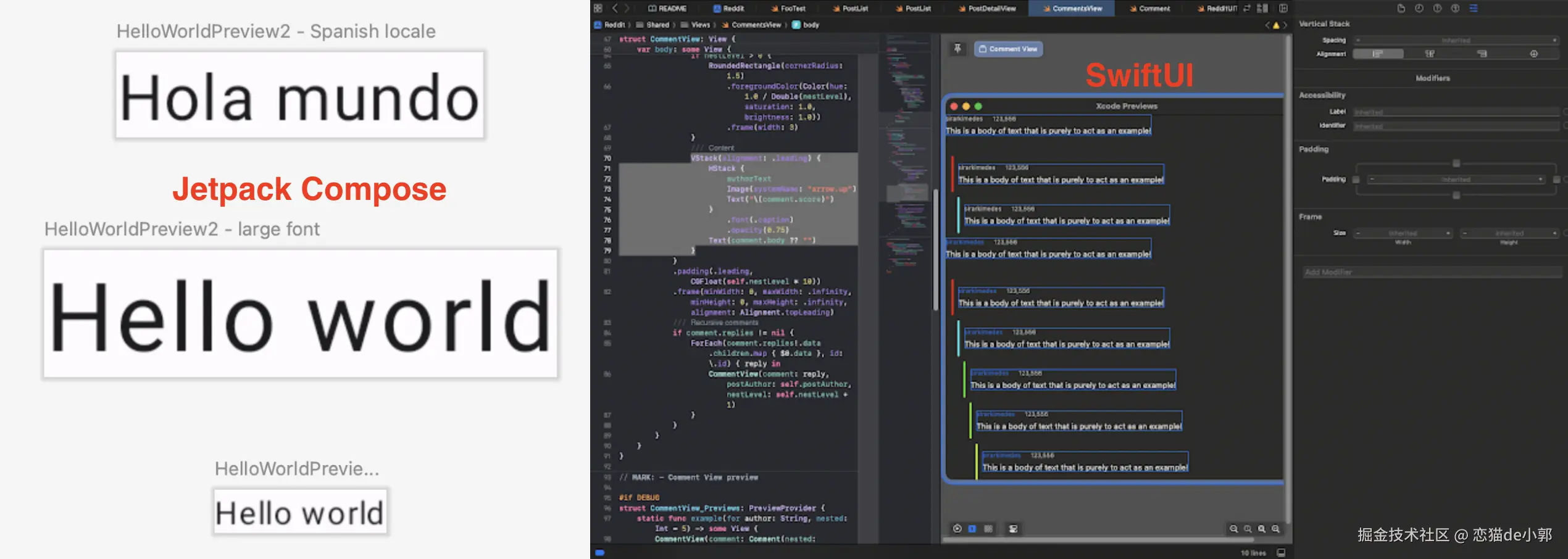Open the frame Width dropdown
1568x559 pixels.
click(x=1403, y=233)
